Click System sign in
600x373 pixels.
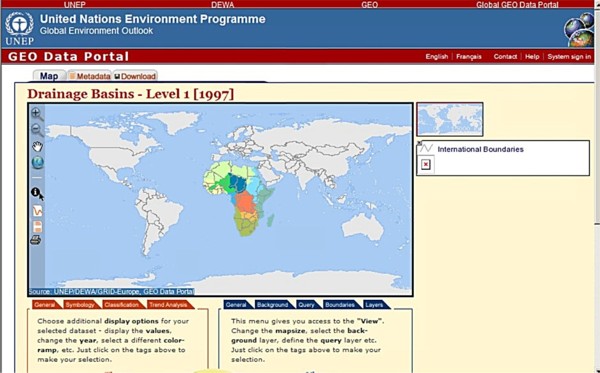point(569,57)
